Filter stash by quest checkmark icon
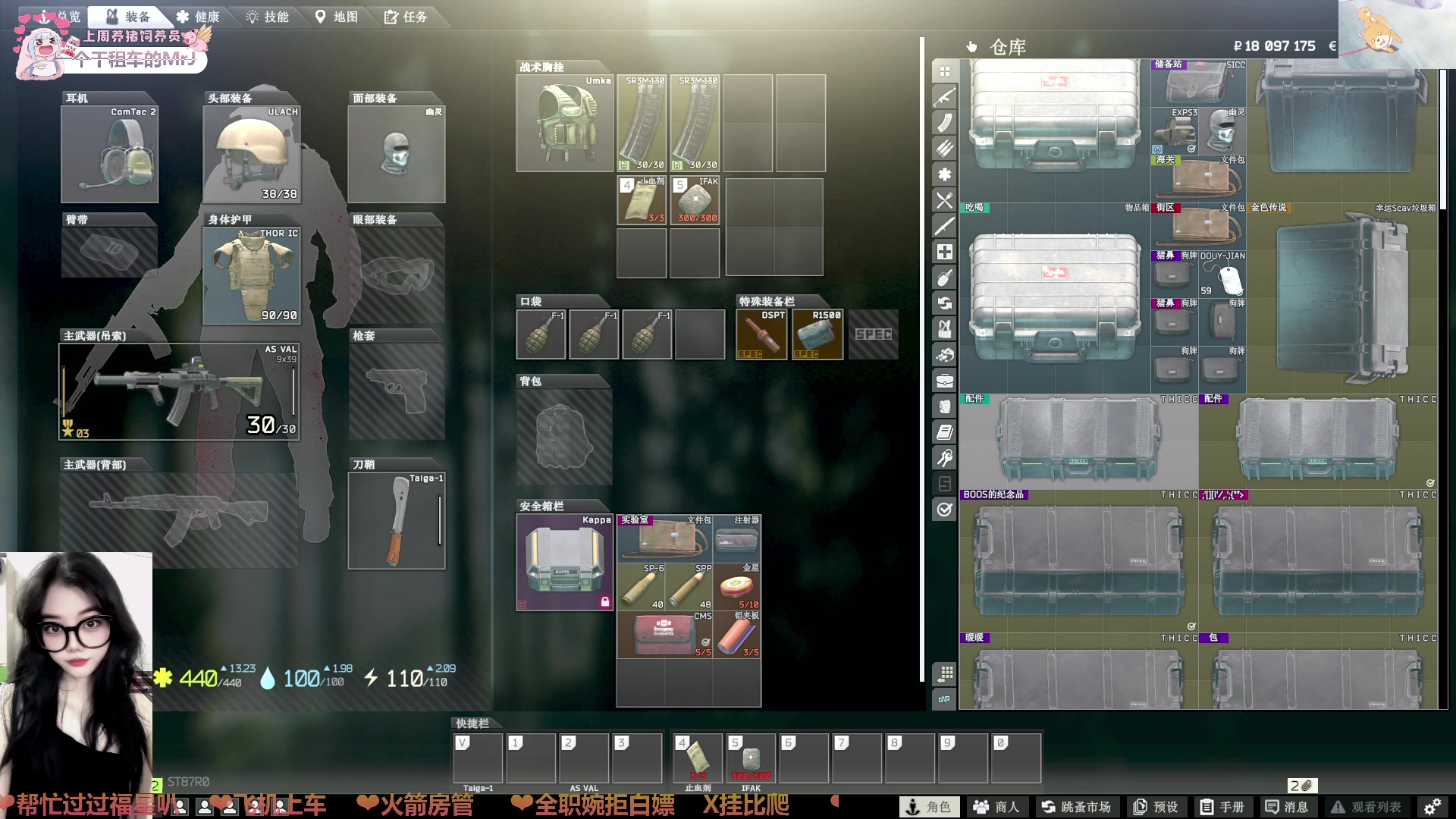Viewport: 1456px width, 819px height. 944,510
